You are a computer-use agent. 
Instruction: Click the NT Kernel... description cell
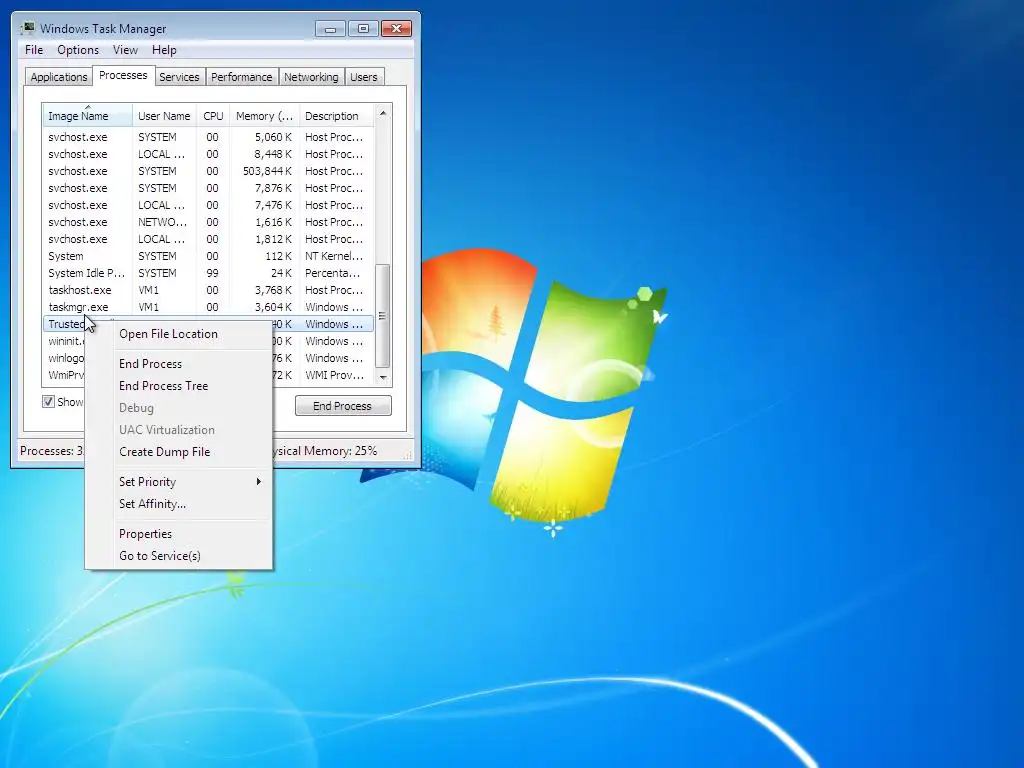tap(334, 256)
